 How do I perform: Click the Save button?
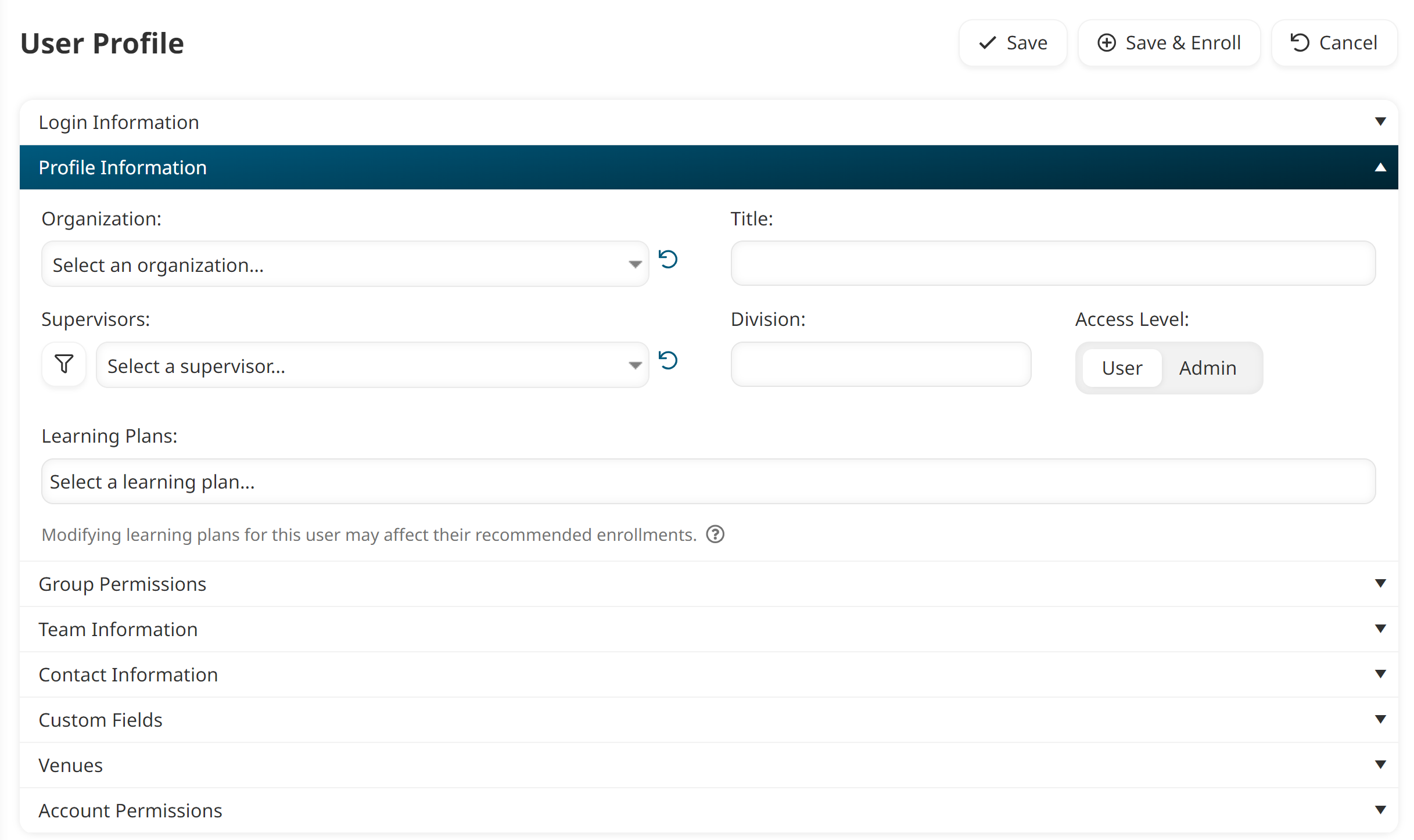pos(1013,43)
